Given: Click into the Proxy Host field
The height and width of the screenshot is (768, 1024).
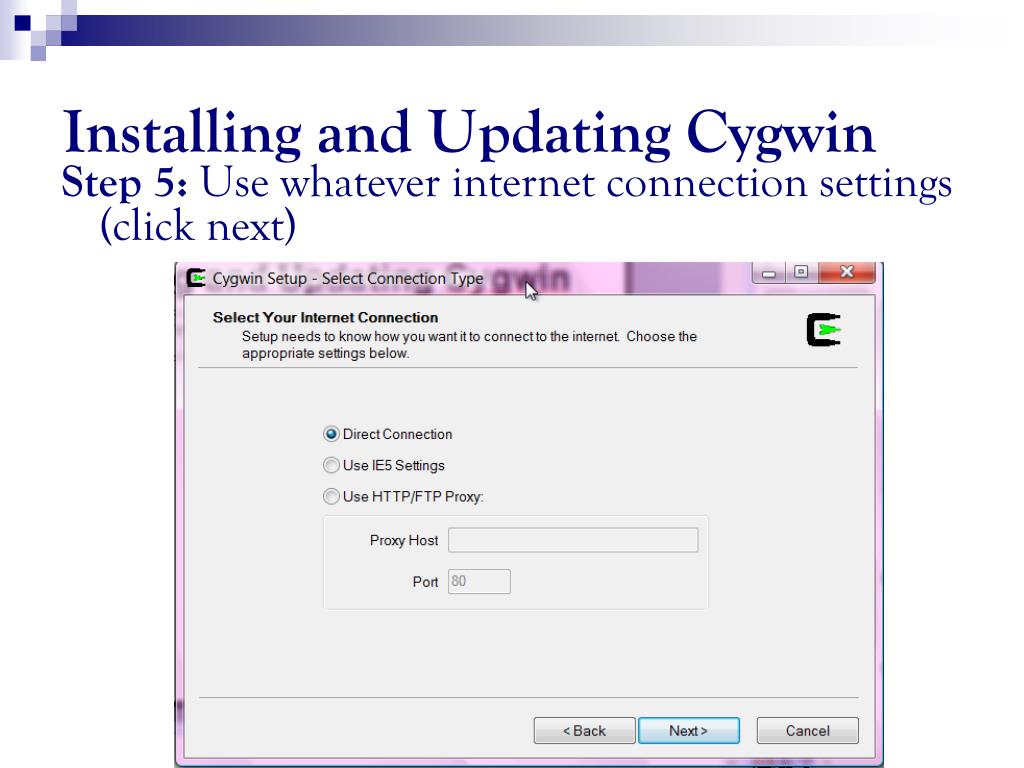Looking at the screenshot, I should point(573,540).
